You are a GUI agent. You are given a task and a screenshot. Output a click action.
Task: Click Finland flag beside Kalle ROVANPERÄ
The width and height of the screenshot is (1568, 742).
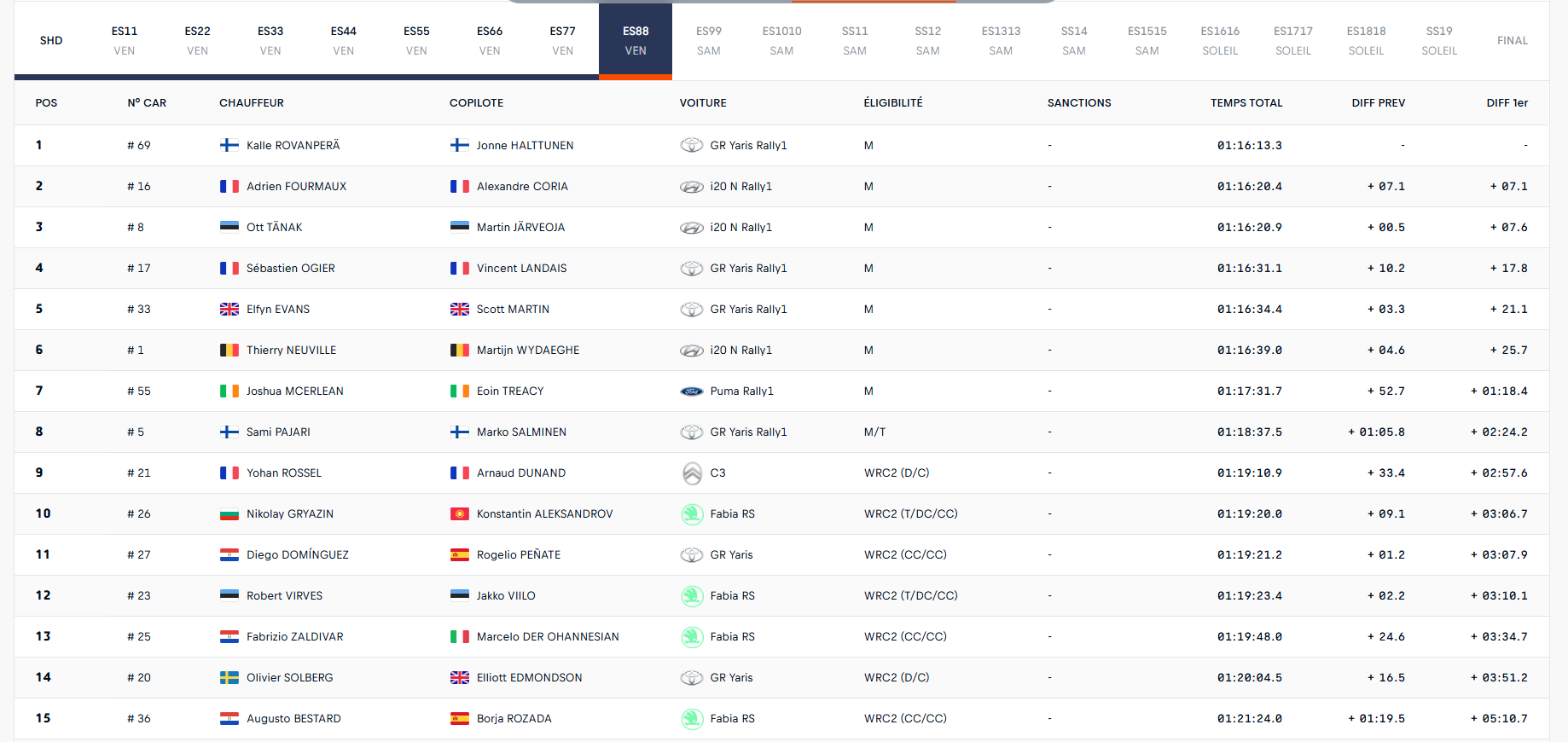pos(229,145)
